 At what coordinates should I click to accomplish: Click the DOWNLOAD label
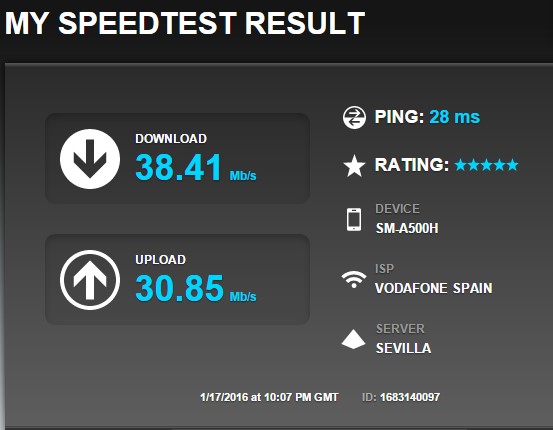(x=171, y=139)
